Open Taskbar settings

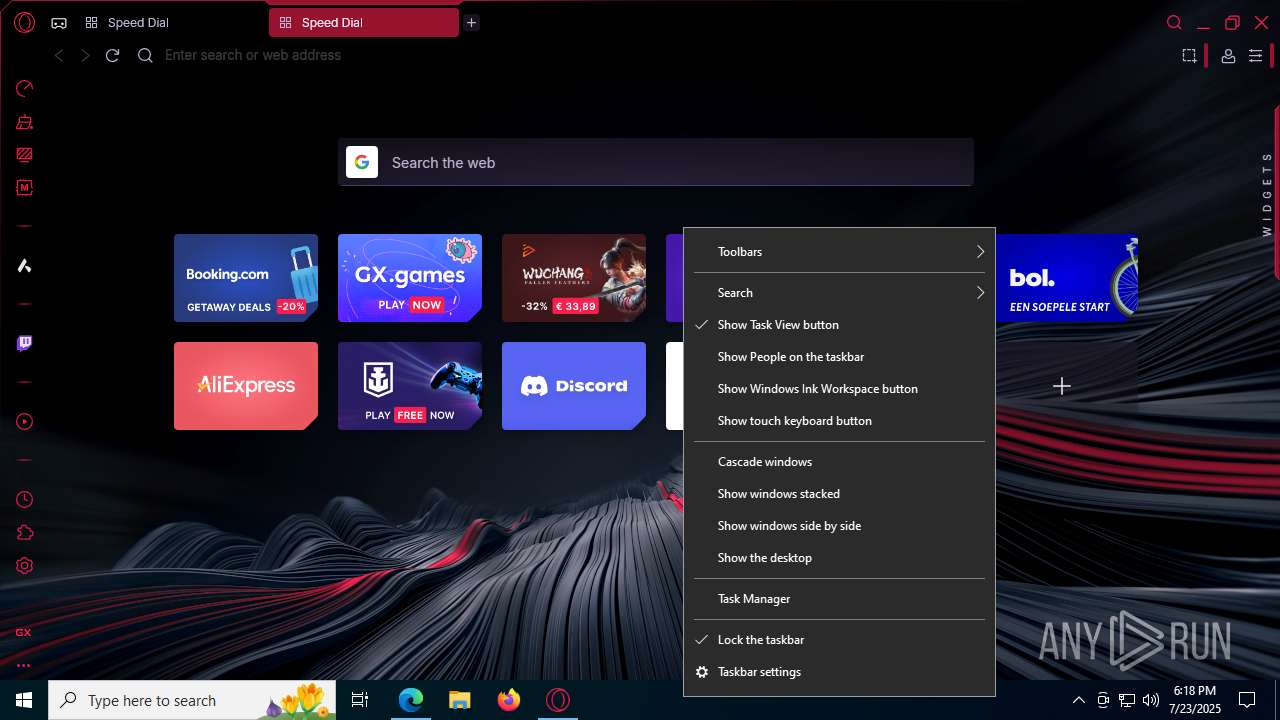click(x=839, y=672)
